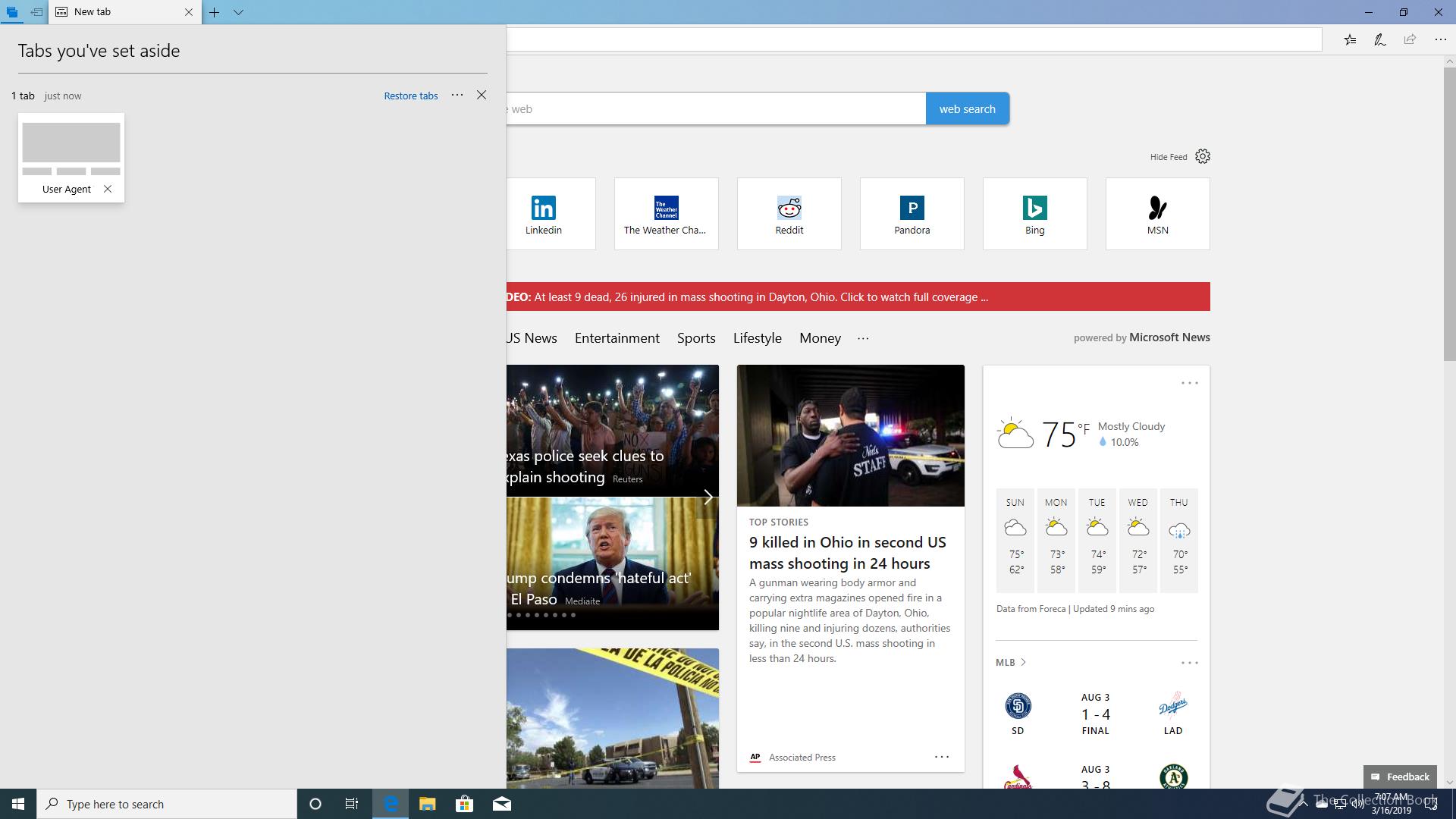The image size is (1456, 819).
Task: Select the Entertainment tab
Action: tap(617, 338)
